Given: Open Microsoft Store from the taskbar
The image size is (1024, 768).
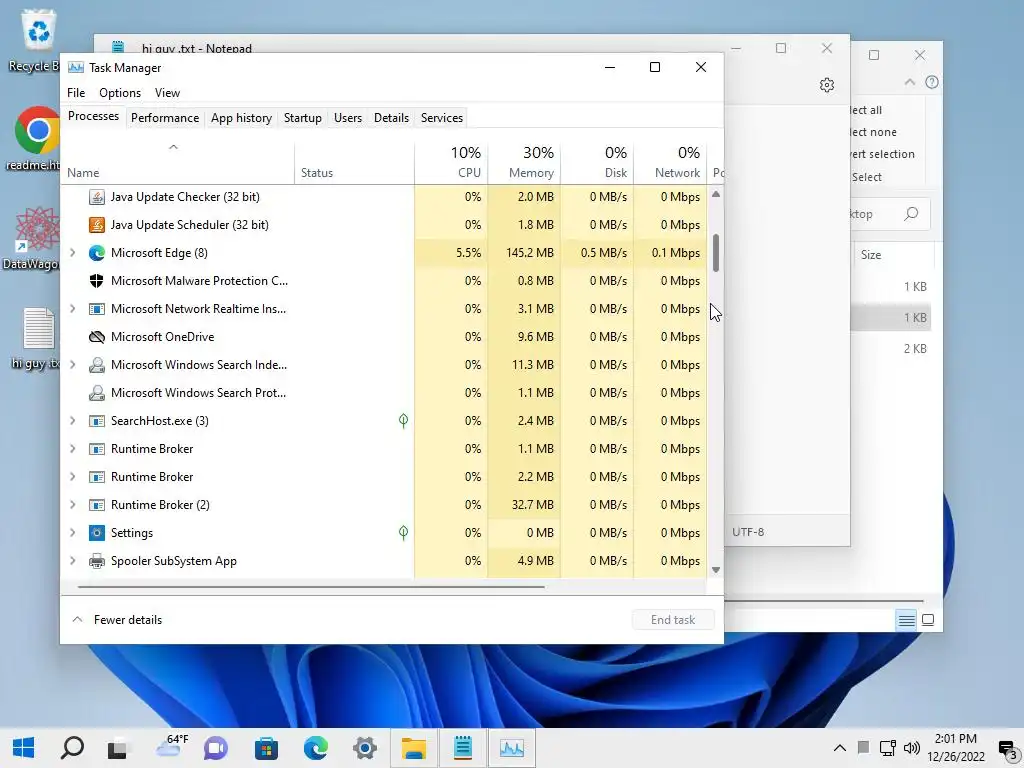Looking at the screenshot, I should [x=266, y=748].
